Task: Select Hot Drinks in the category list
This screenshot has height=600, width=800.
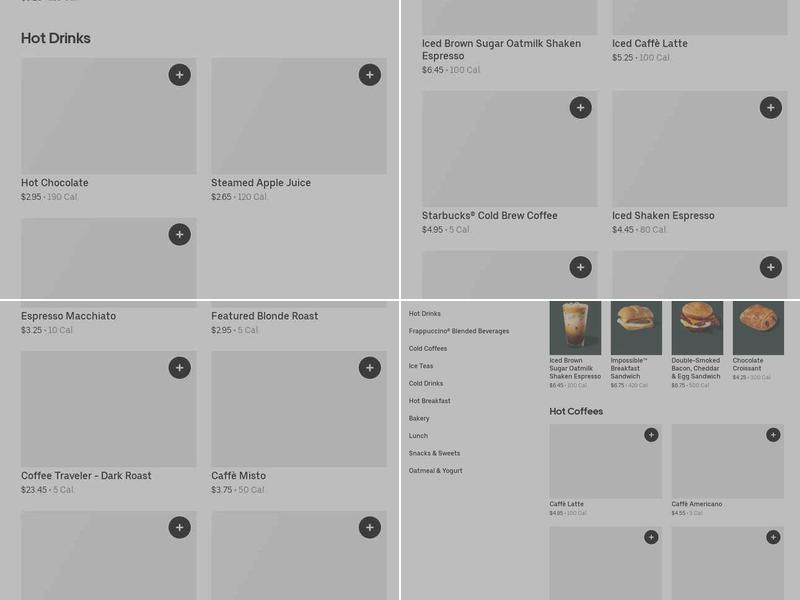Action: pos(424,314)
